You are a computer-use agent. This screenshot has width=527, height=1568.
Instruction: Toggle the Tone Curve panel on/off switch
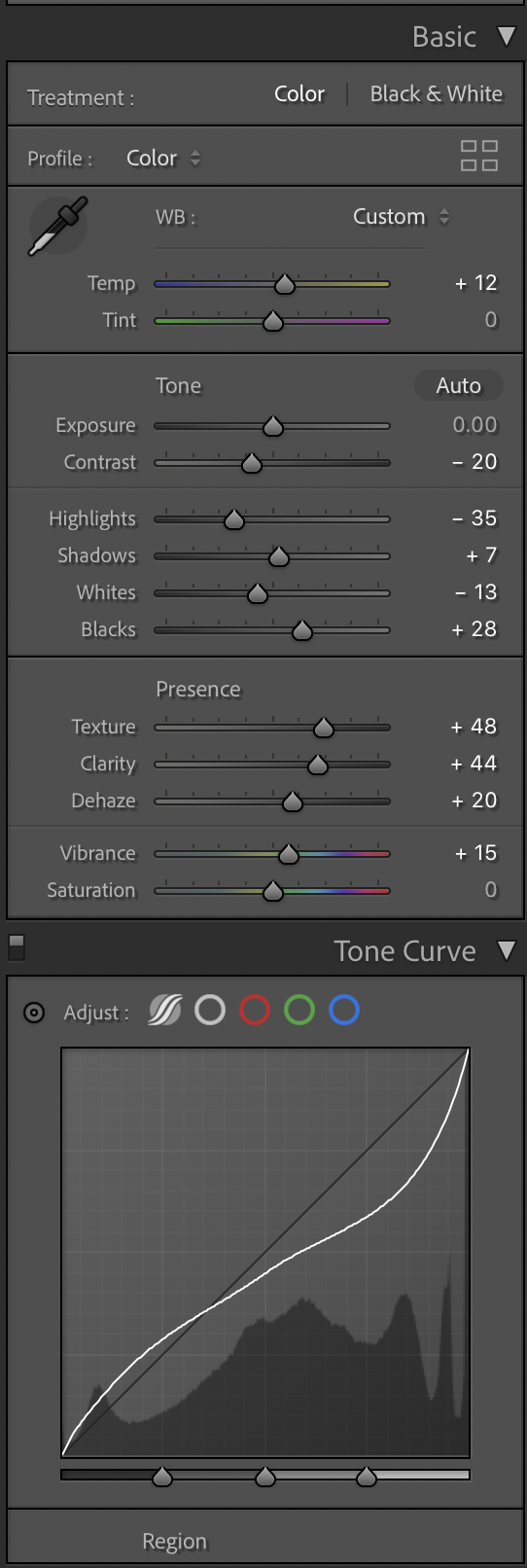point(16,946)
